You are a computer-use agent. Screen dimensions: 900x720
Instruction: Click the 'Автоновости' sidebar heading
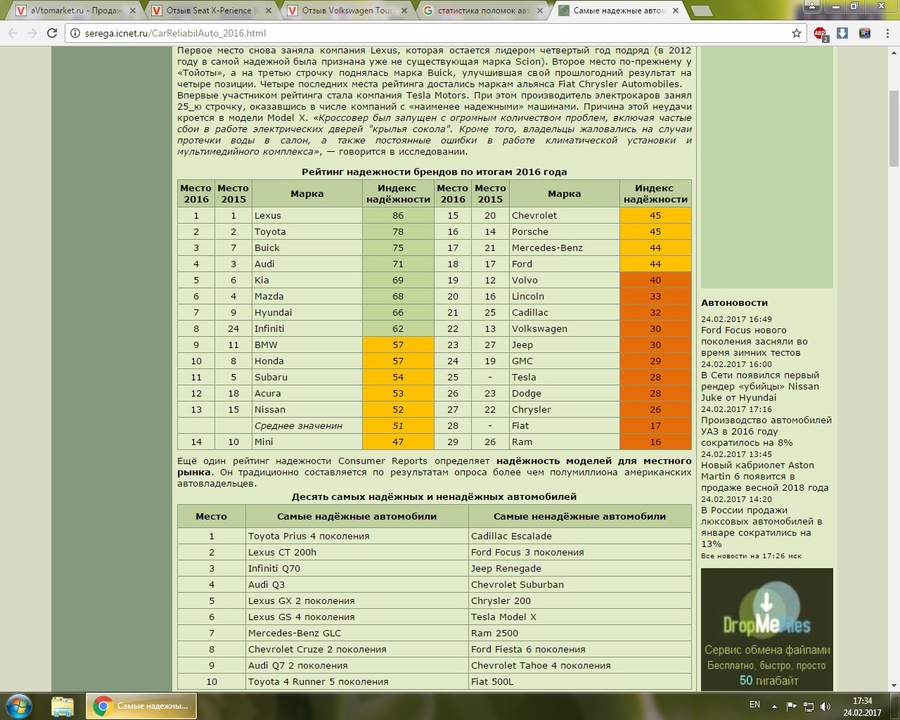point(734,303)
